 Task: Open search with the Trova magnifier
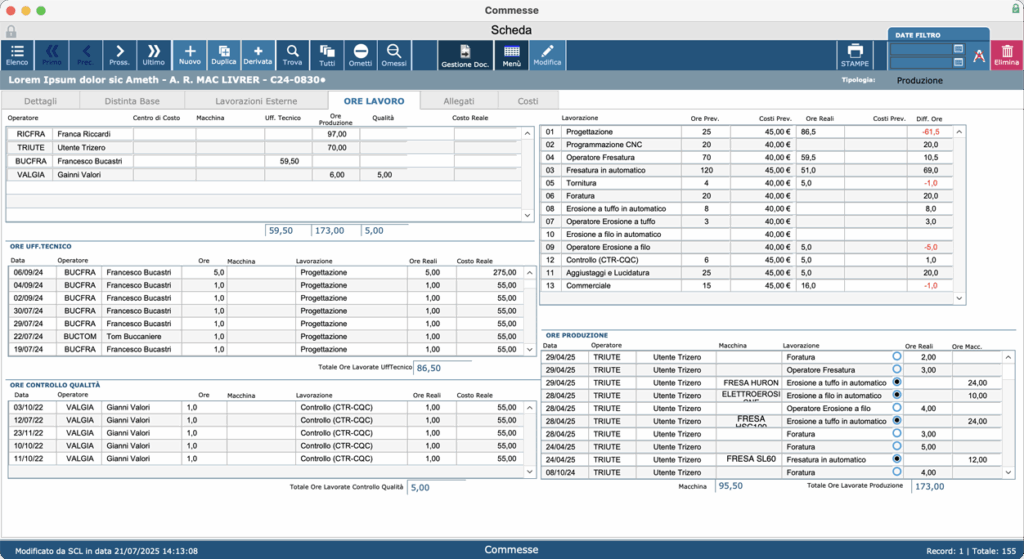point(292,55)
